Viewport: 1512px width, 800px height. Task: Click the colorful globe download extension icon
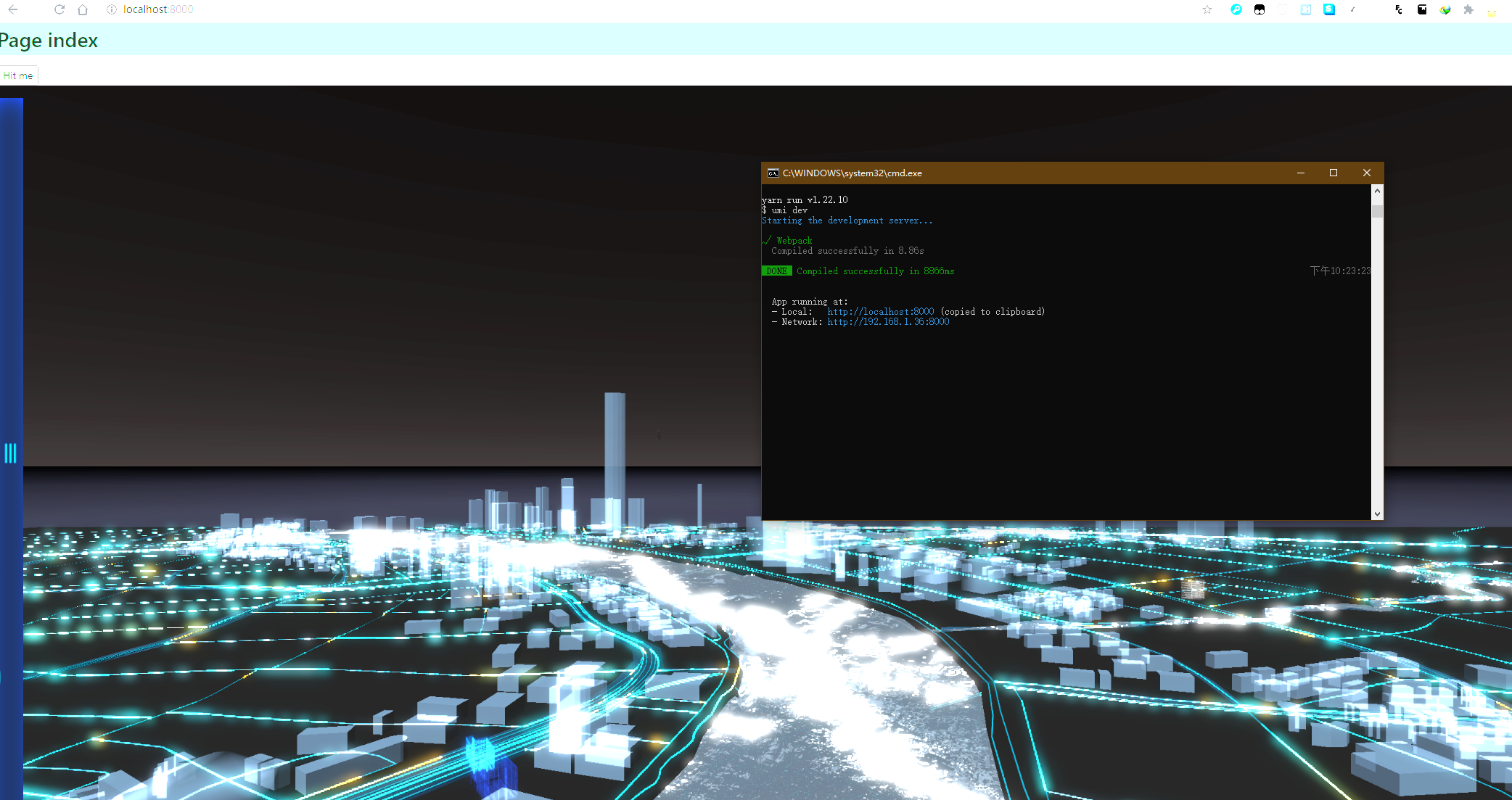click(x=1445, y=9)
